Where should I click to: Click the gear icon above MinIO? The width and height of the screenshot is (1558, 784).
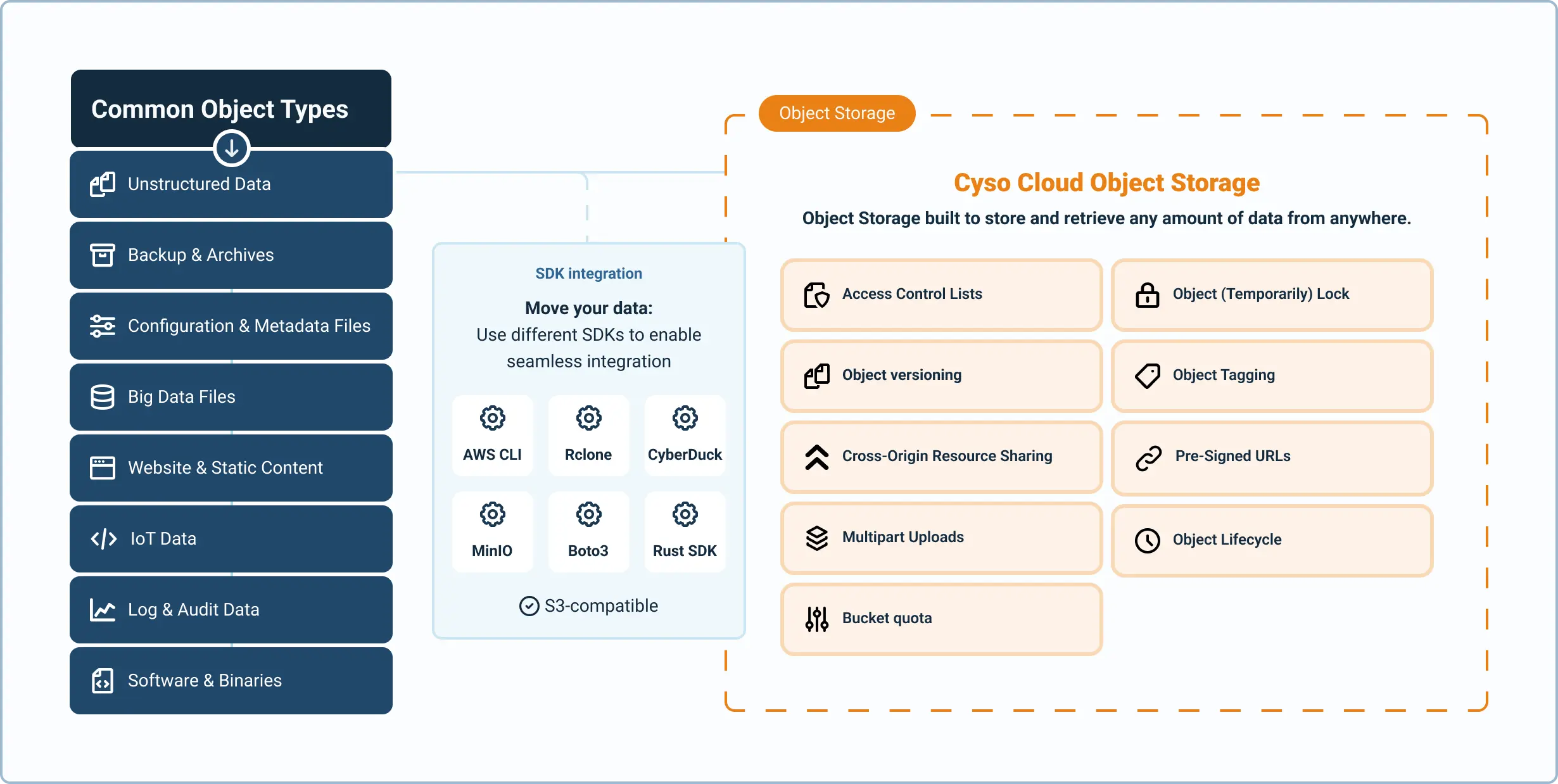(493, 514)
